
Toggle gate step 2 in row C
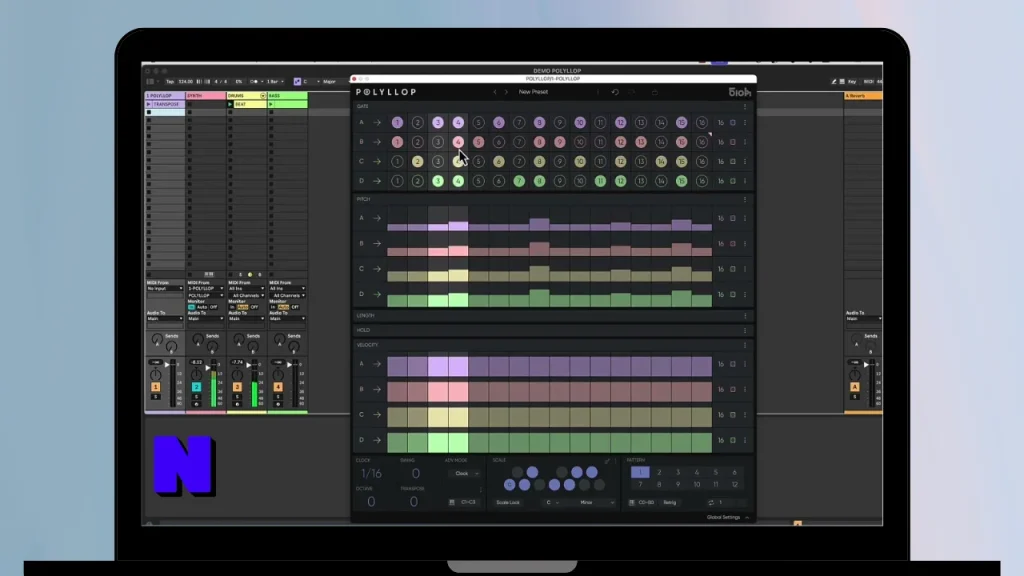[x=417, y=161]
